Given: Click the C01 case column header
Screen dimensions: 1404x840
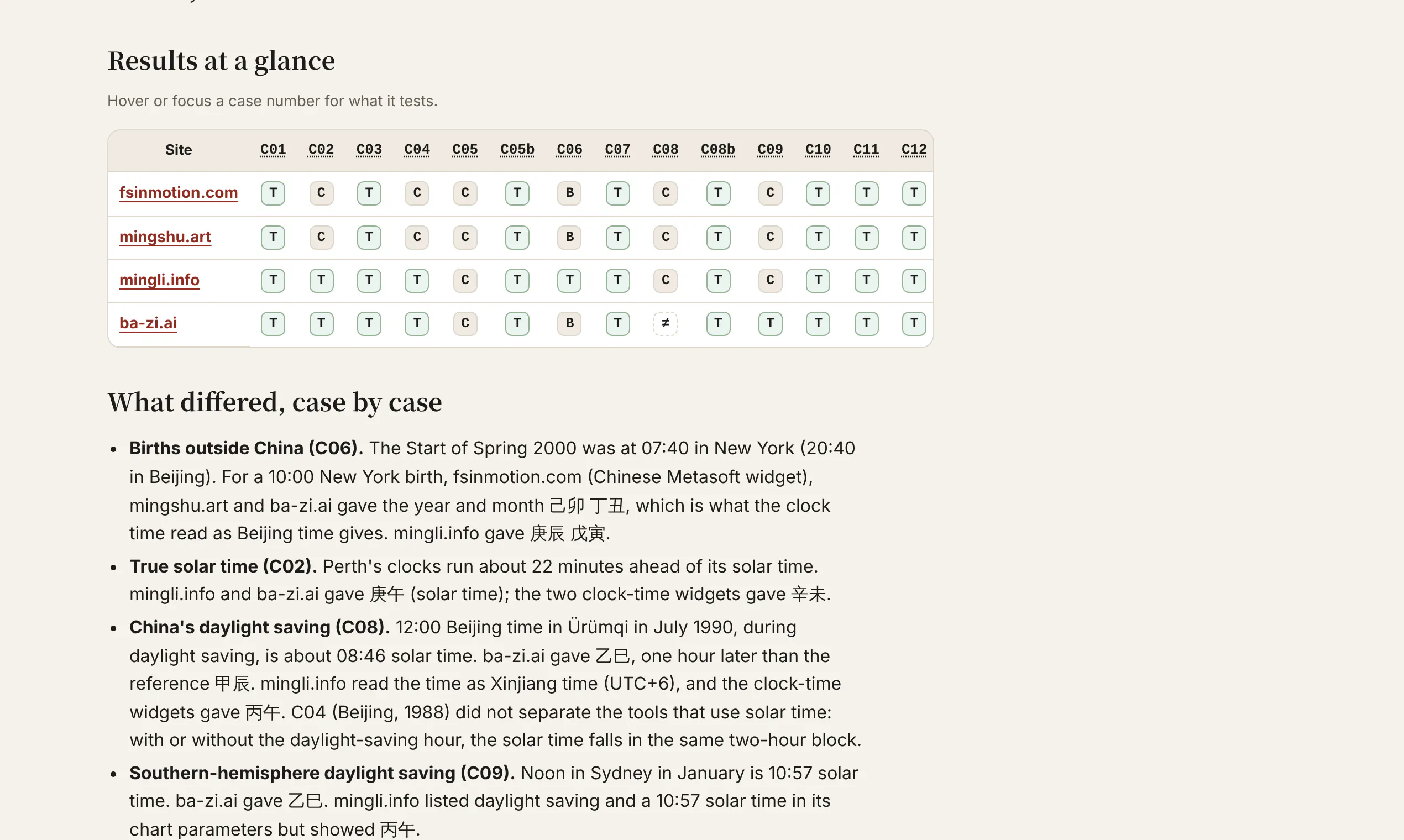Looking at the screenshot, I should [273, 149].
